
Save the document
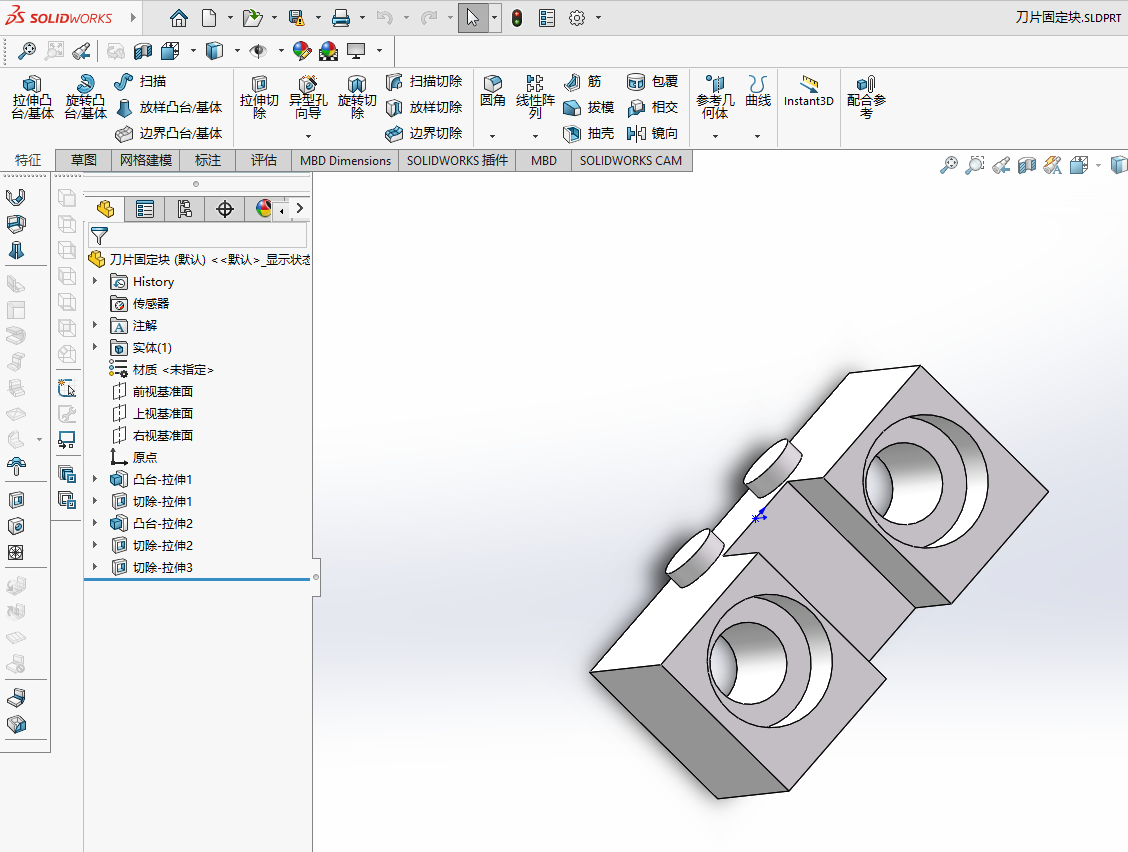(296, 18)
